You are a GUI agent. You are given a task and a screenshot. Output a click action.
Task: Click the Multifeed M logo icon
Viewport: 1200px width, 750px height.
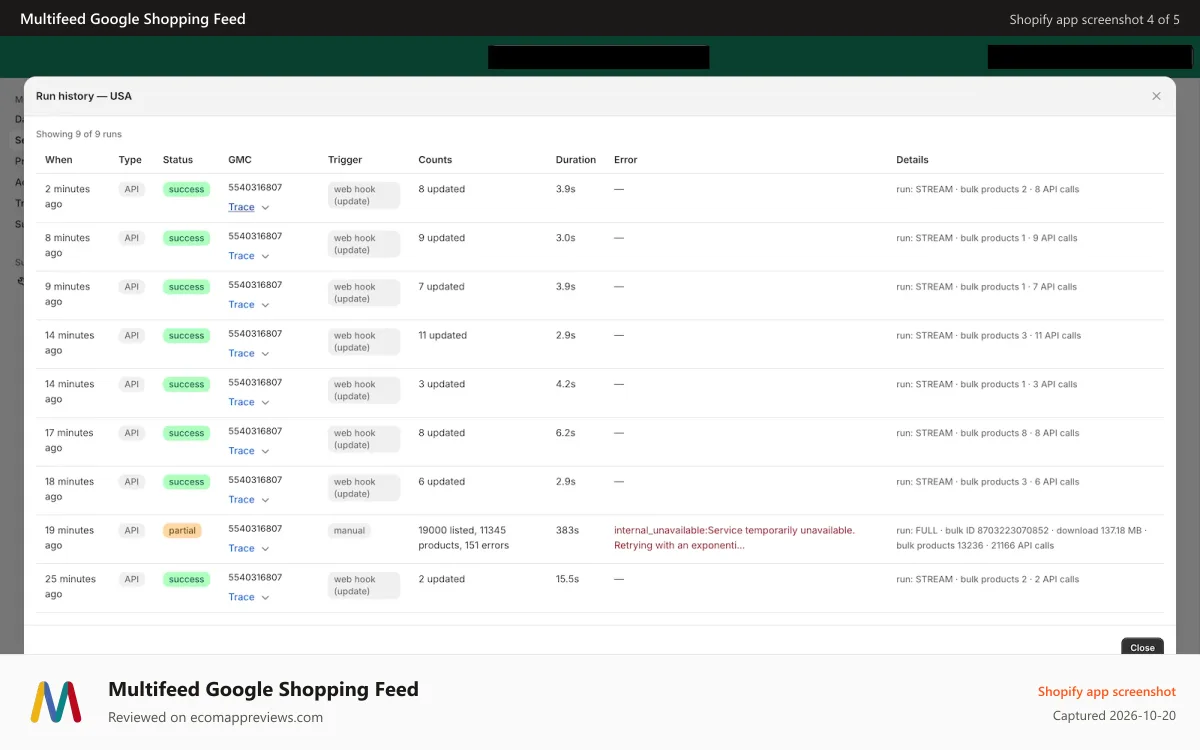coord(56,702)
